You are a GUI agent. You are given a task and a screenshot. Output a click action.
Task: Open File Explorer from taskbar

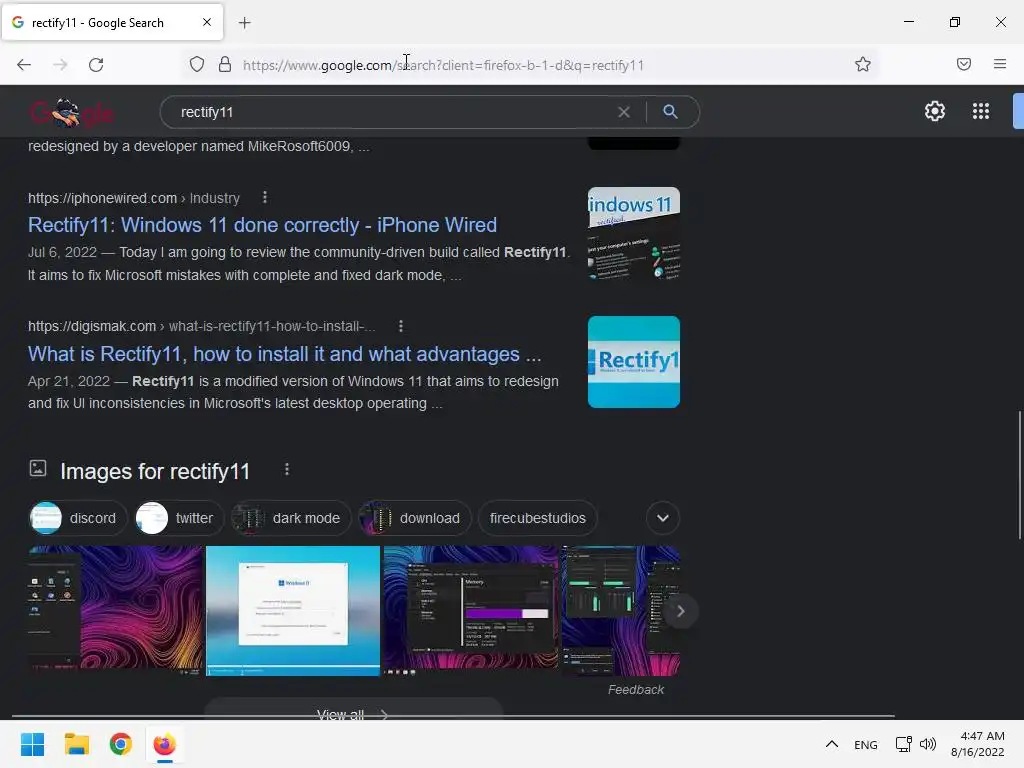[76, 744]
